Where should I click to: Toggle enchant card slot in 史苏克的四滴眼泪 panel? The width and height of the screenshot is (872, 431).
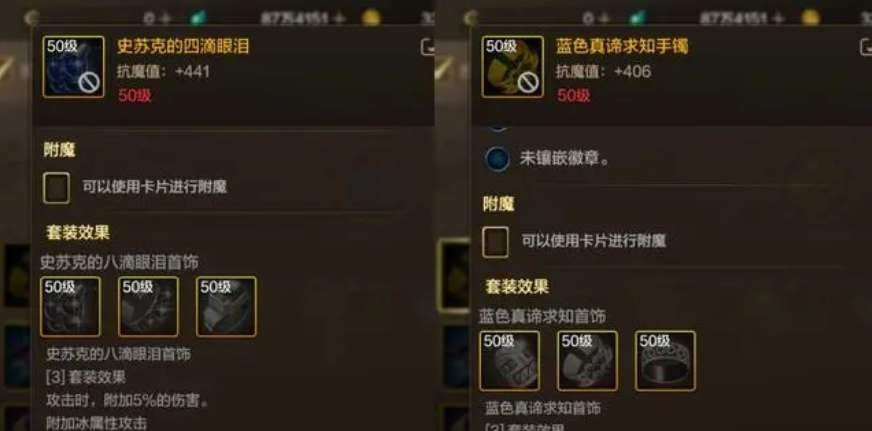pos(57,188)
